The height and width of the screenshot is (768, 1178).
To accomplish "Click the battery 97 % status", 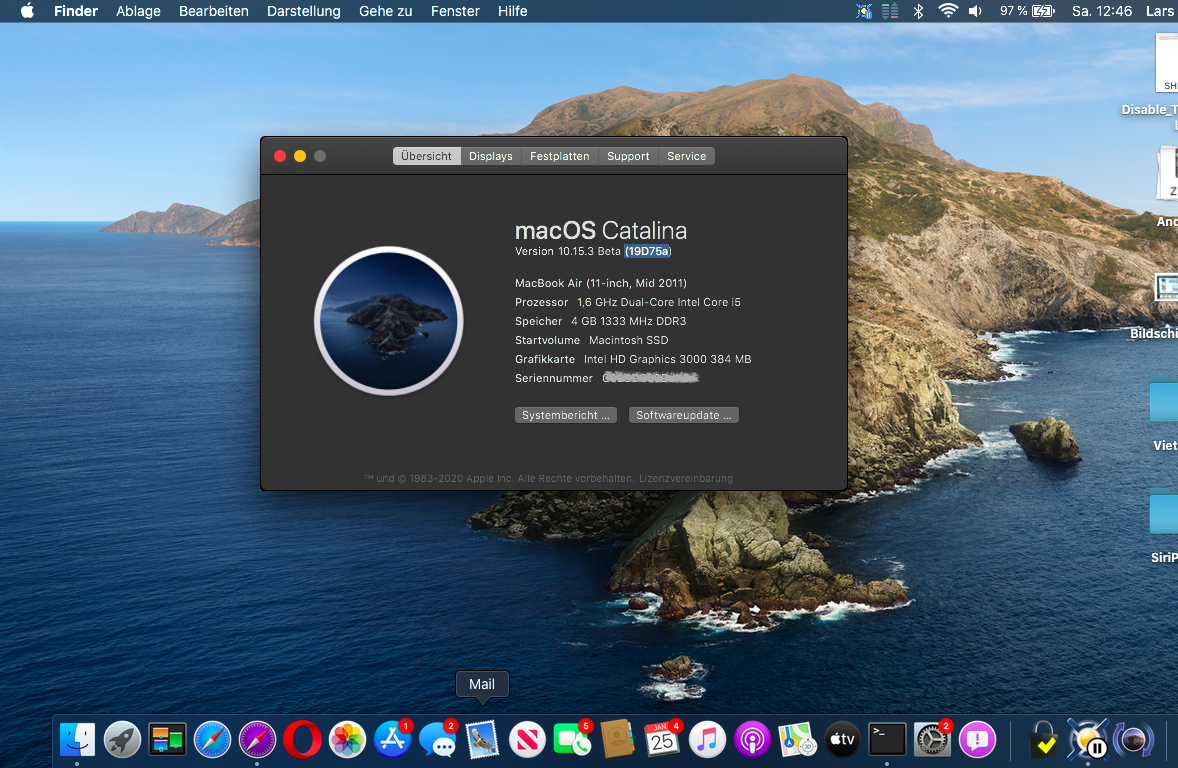I will pyautogui.click(x=1027, y=11).
